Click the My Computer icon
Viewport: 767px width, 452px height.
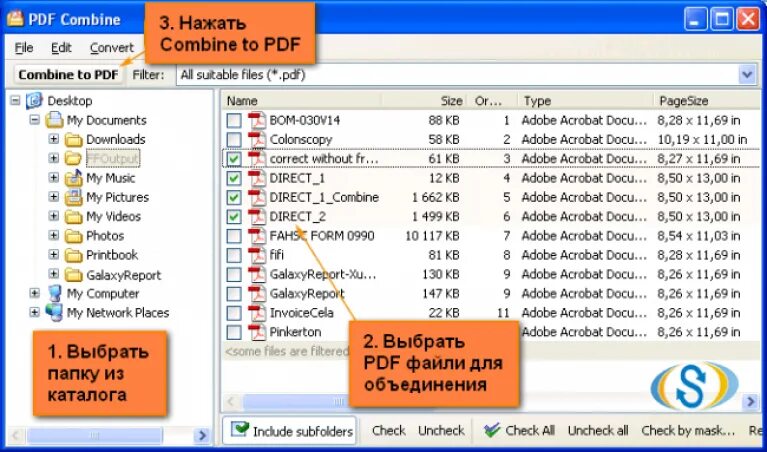(x=54, y=294)
